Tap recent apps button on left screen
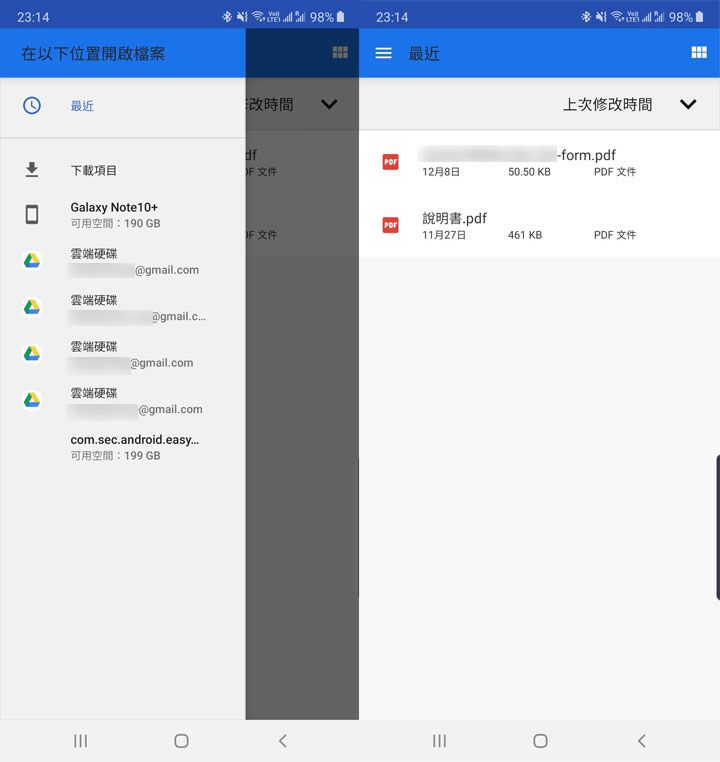The image size is (720, 762). tap(81, 741)
